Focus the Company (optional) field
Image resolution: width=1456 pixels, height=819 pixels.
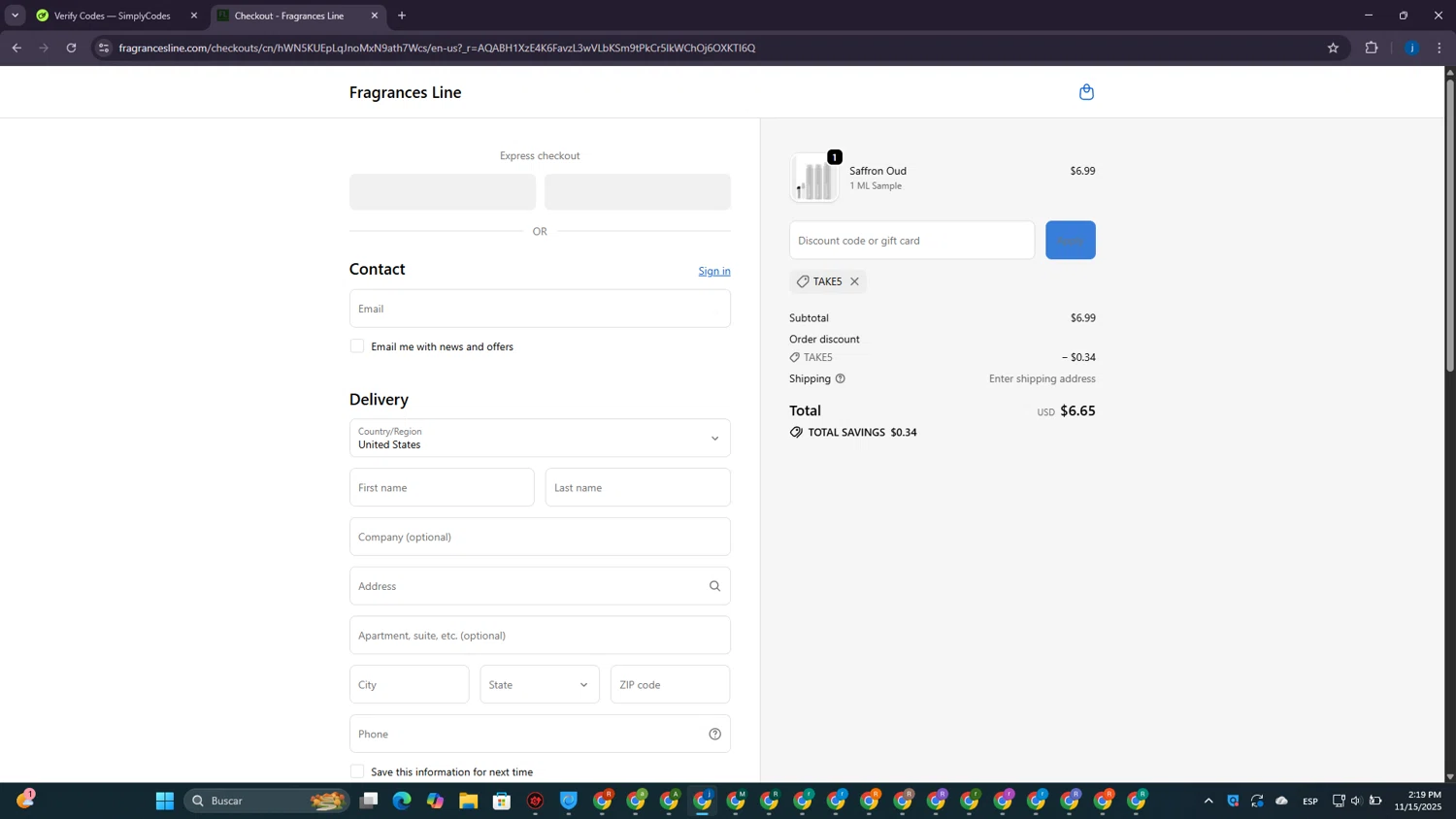[x=540, y=537]
